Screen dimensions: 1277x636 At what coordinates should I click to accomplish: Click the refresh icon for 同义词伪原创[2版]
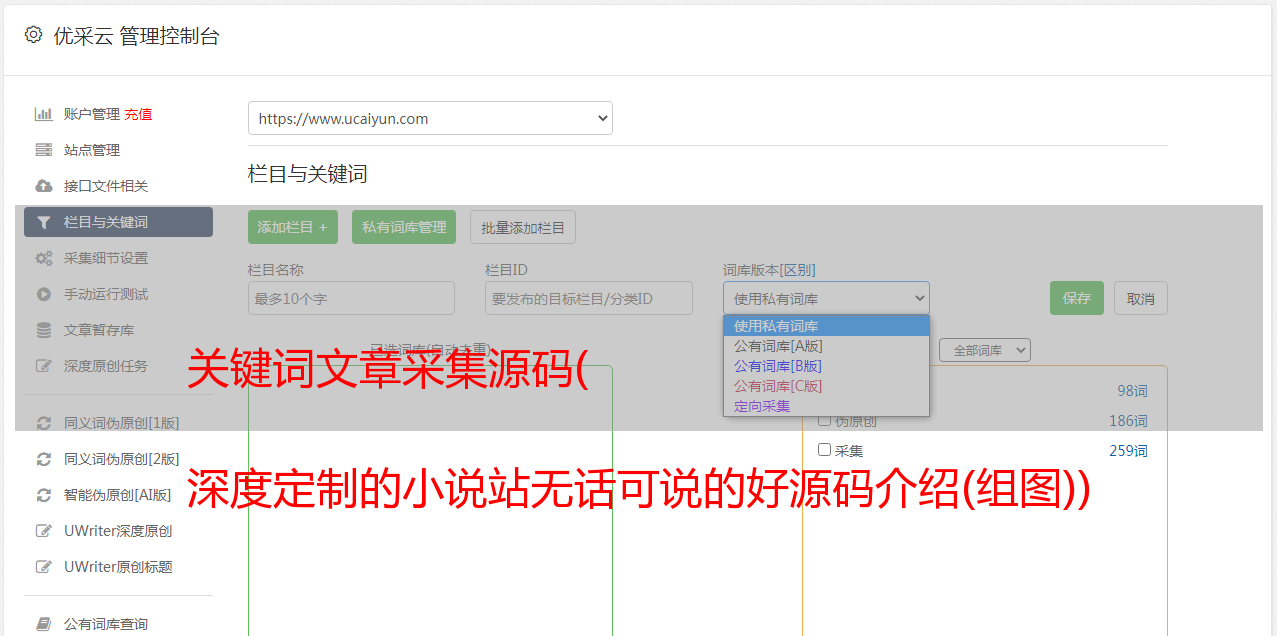pos(43,459)
